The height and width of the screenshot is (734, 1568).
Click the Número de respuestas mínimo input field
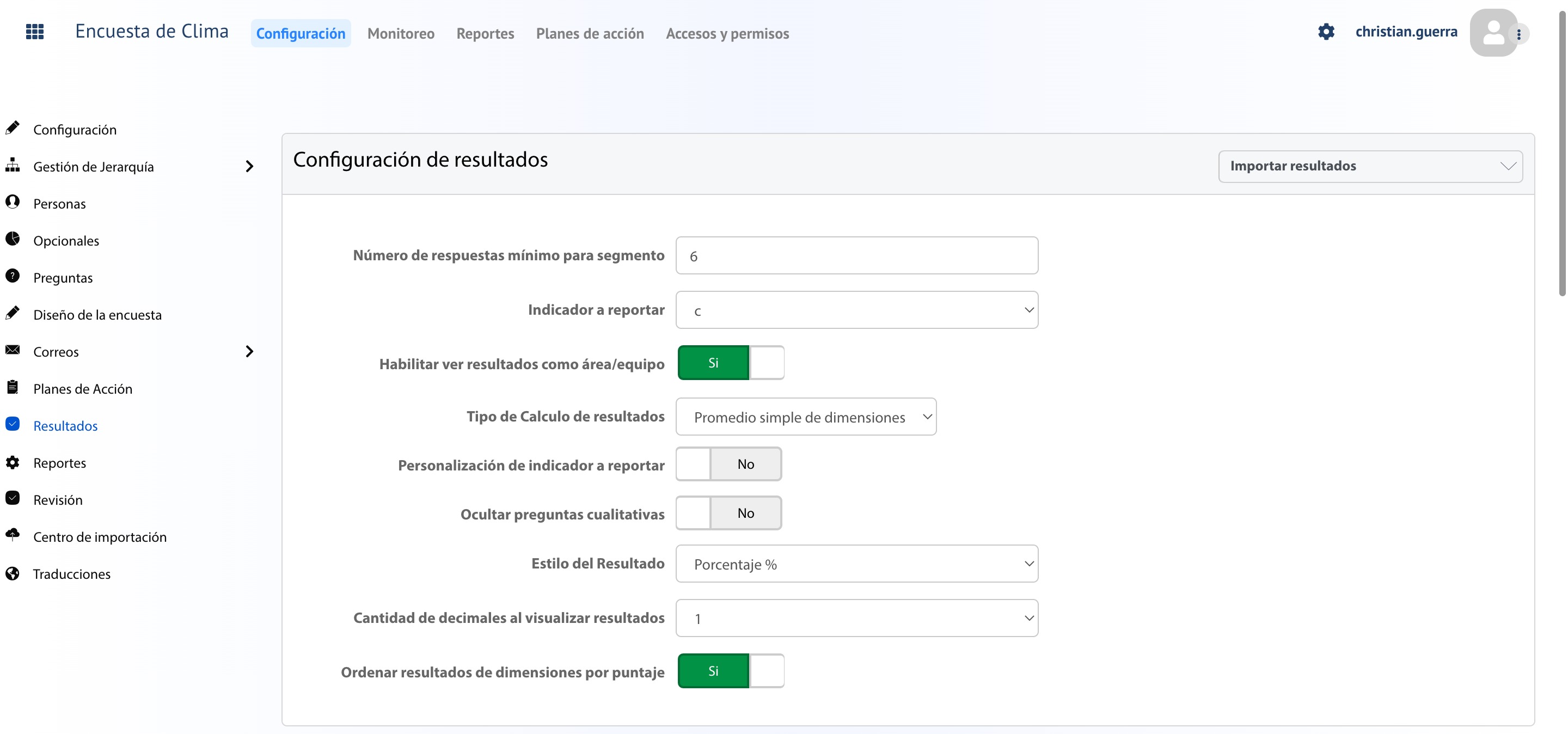856,255
